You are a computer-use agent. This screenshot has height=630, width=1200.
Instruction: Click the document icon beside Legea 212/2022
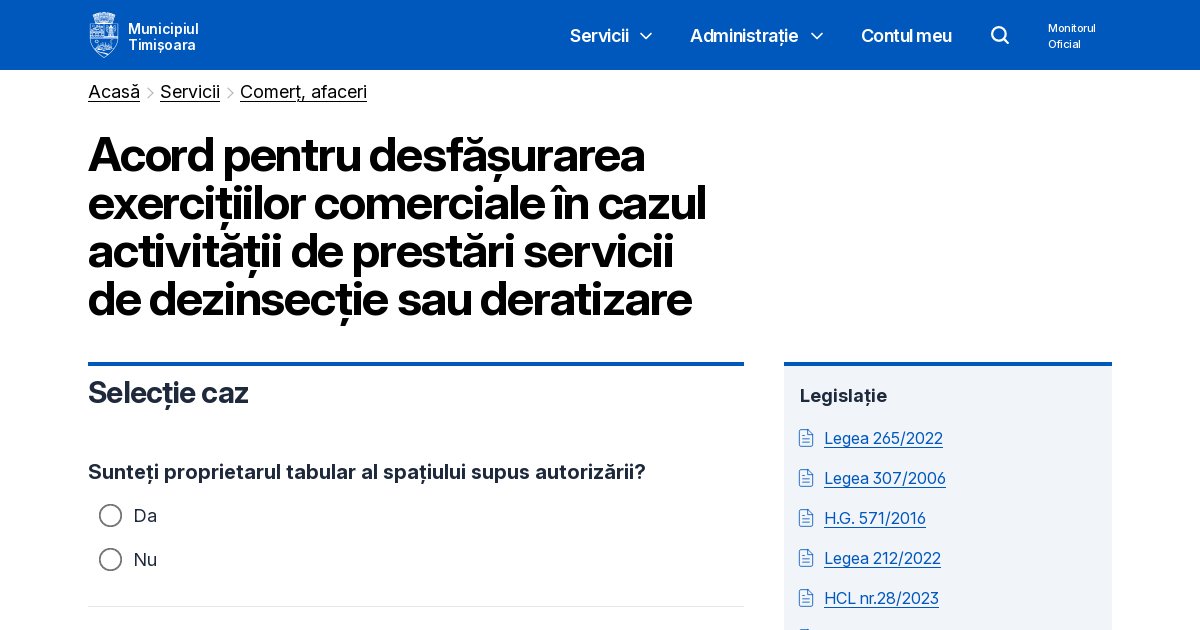(x=806, y=558)
